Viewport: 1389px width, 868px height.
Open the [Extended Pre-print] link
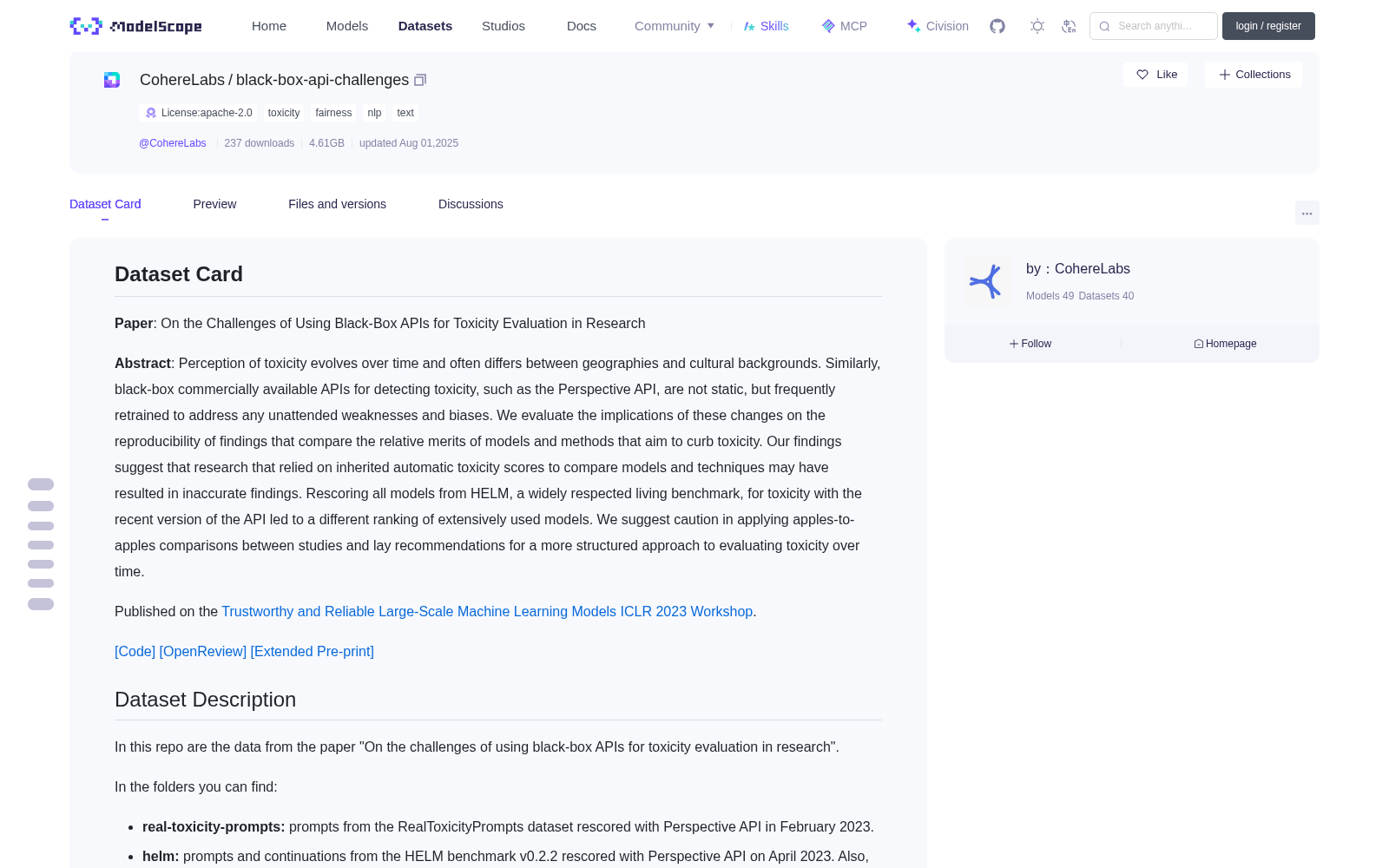[x=313, y=651]
